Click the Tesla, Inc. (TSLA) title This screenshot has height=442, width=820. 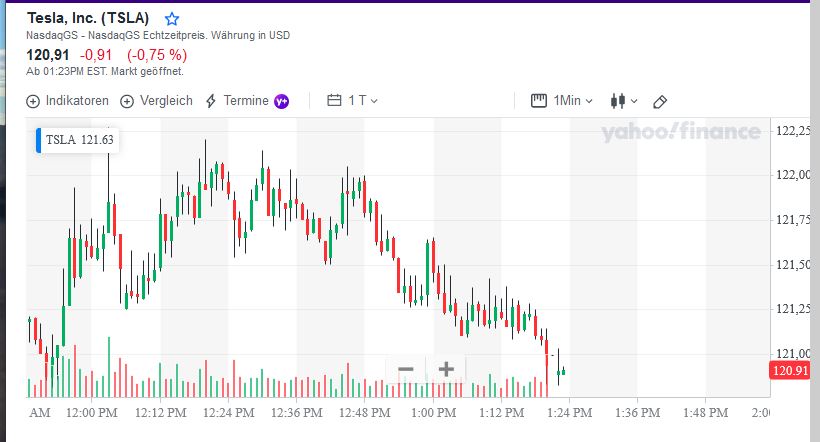pos(89,19)
